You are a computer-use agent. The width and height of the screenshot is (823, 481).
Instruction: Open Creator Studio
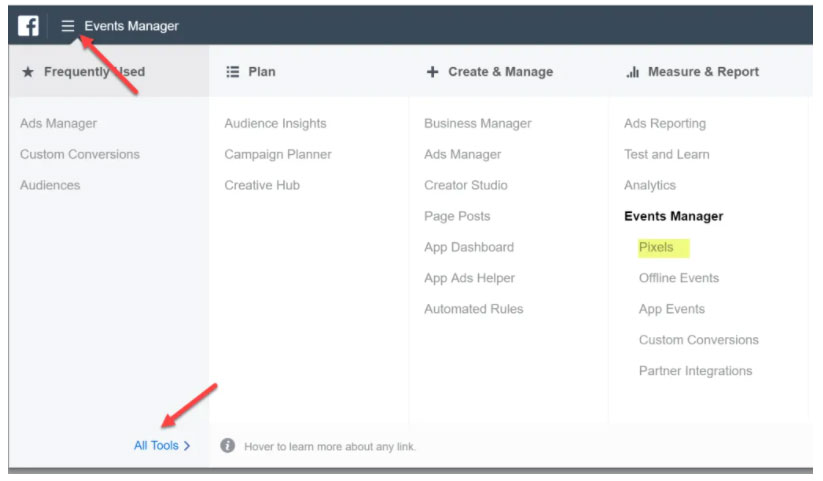pyautogui.click(x=465, y=186)
